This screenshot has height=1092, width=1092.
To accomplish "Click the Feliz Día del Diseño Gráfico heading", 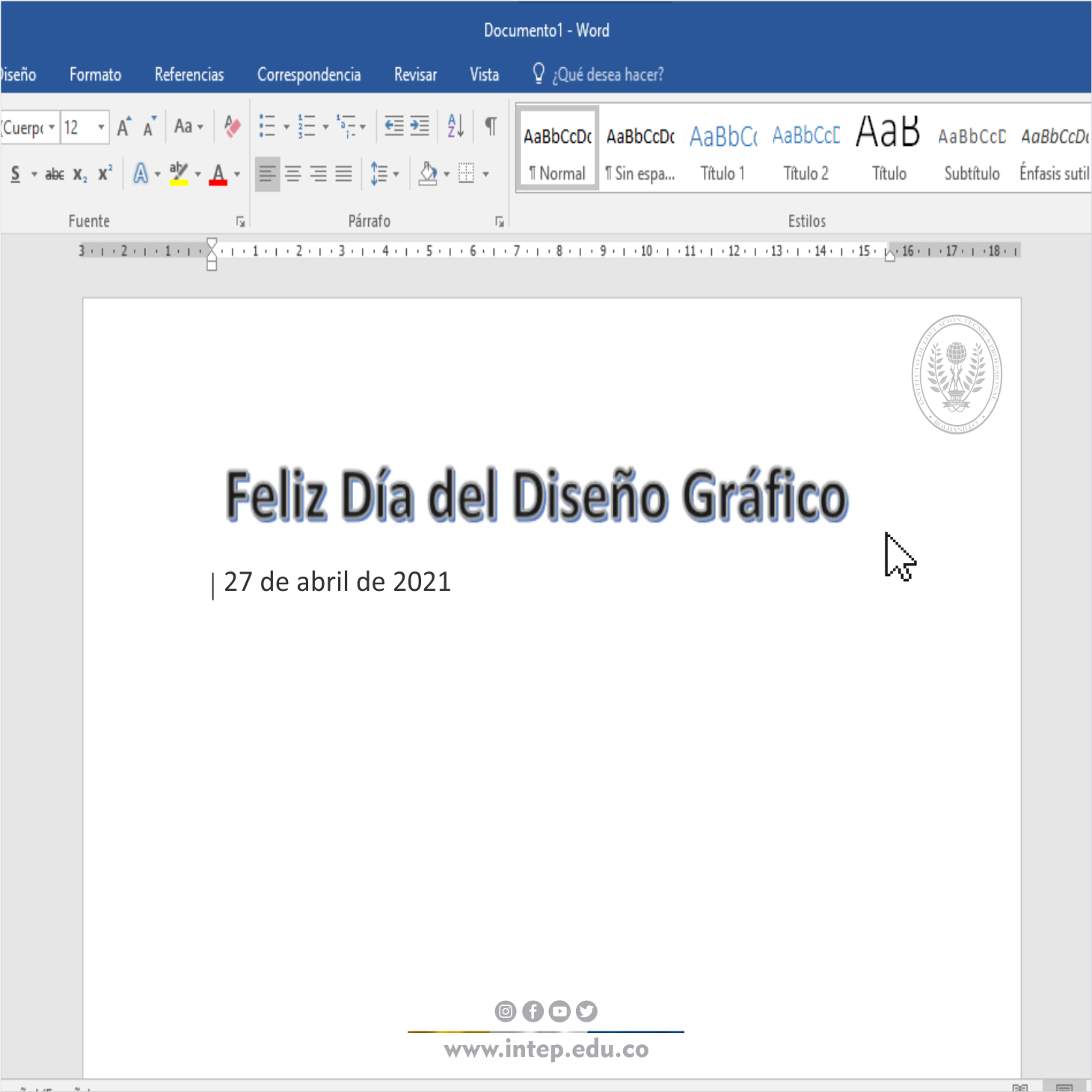I will 537,495.
